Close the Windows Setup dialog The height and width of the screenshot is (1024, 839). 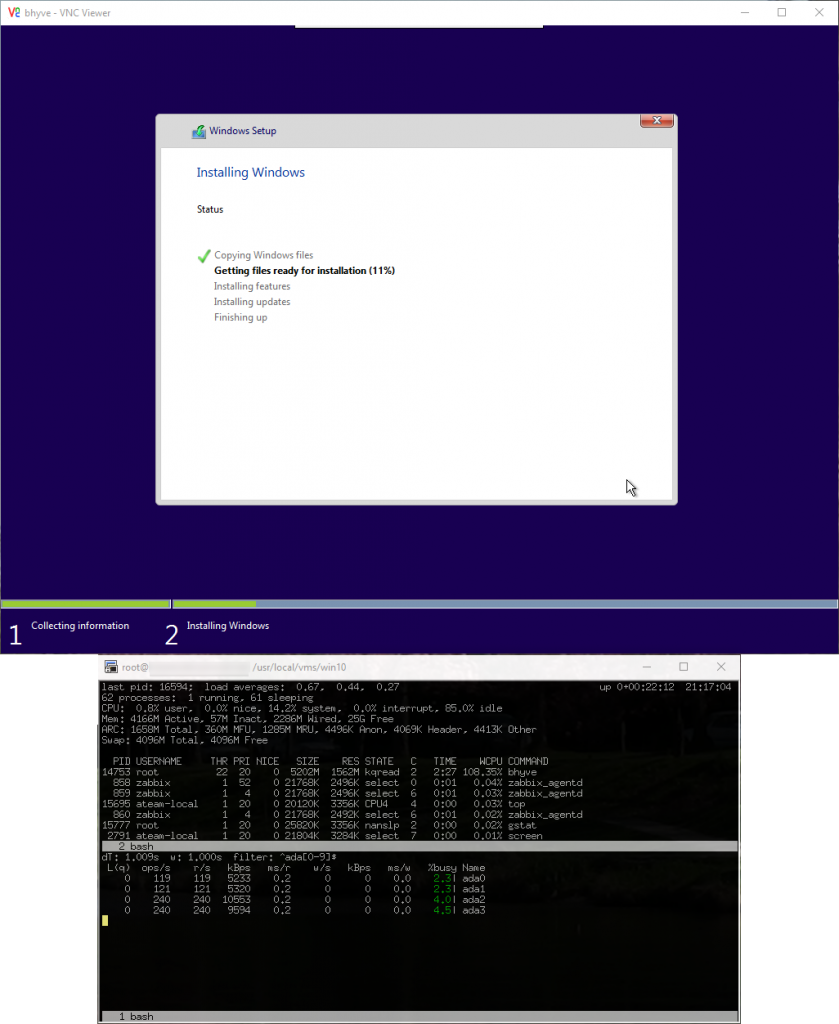pyautogui.click(x=656, y=121)
